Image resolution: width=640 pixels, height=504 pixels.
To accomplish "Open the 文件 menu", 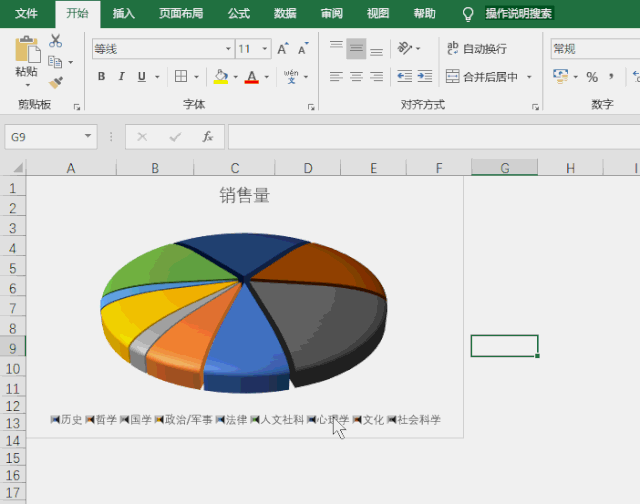I will tap(27, 13).
